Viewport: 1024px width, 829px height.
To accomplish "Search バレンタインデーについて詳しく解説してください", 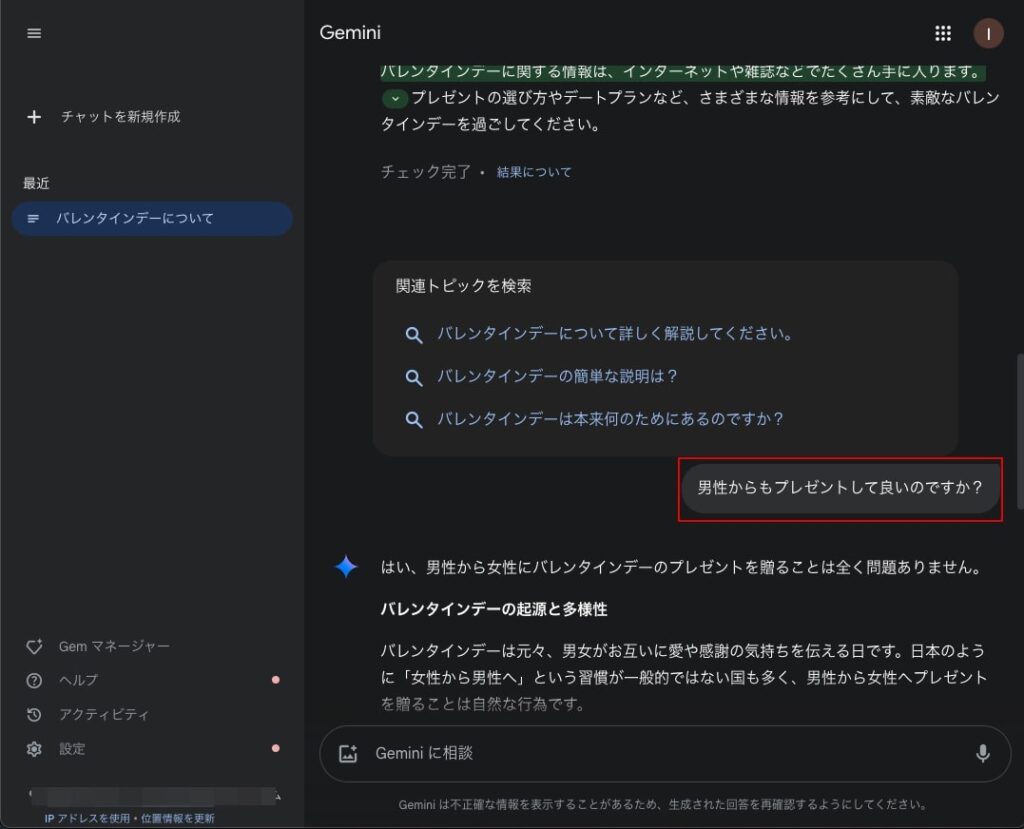I will click(615, 334).
